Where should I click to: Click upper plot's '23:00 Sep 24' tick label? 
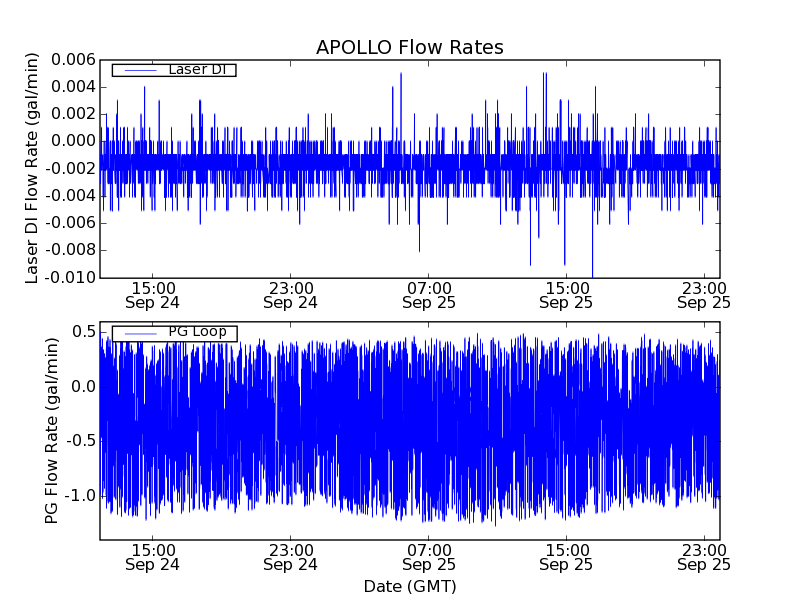click(290, 293)
